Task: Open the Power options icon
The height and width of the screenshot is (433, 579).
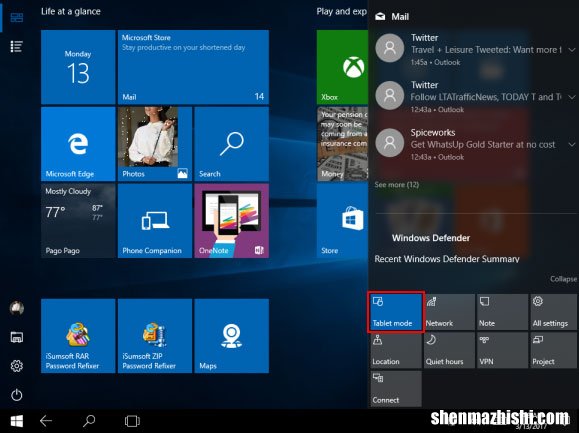Action: coord(17,395)
